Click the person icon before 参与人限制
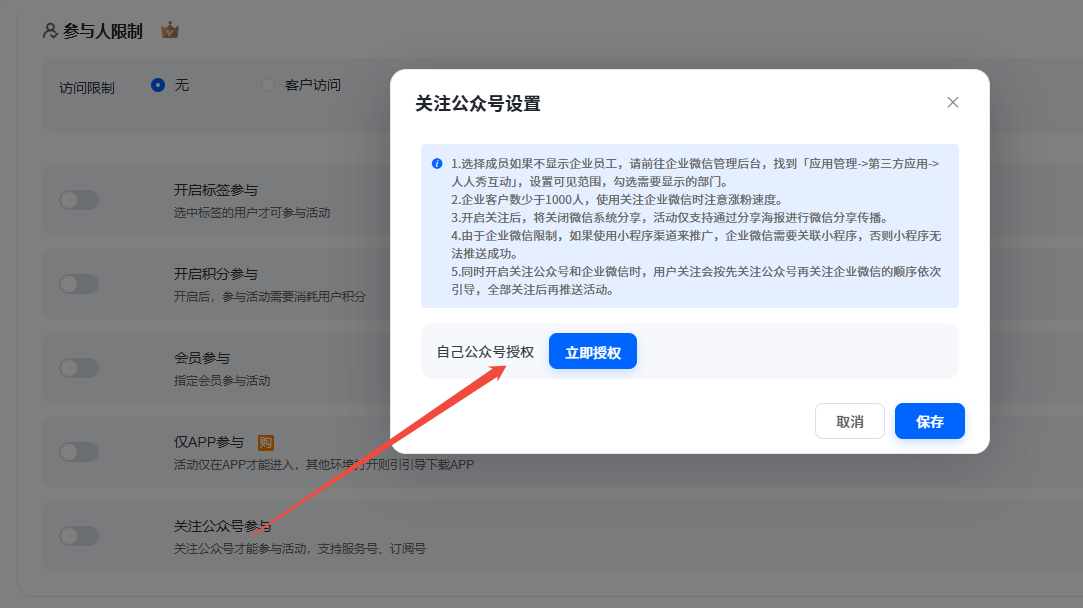 click(x=50, y=31)
